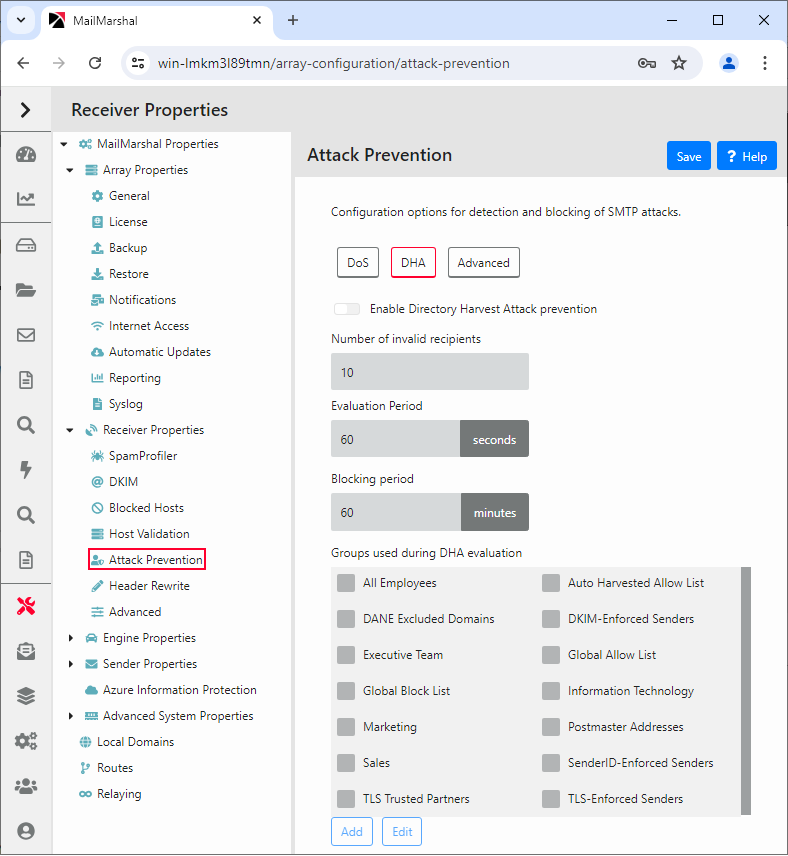Viewport: 788px width, 856px height.
Task: Open the layers stack icon in sidebar
Action: tap(26, 696)
